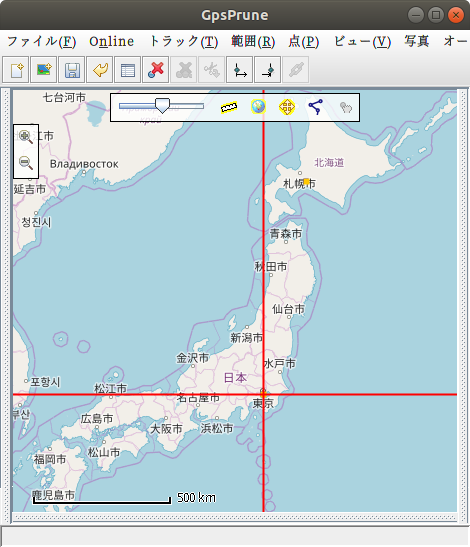Screen dimensions: 470x547
Task: Click the 福岡市 label on the map
Action: (x=50, y=459)
